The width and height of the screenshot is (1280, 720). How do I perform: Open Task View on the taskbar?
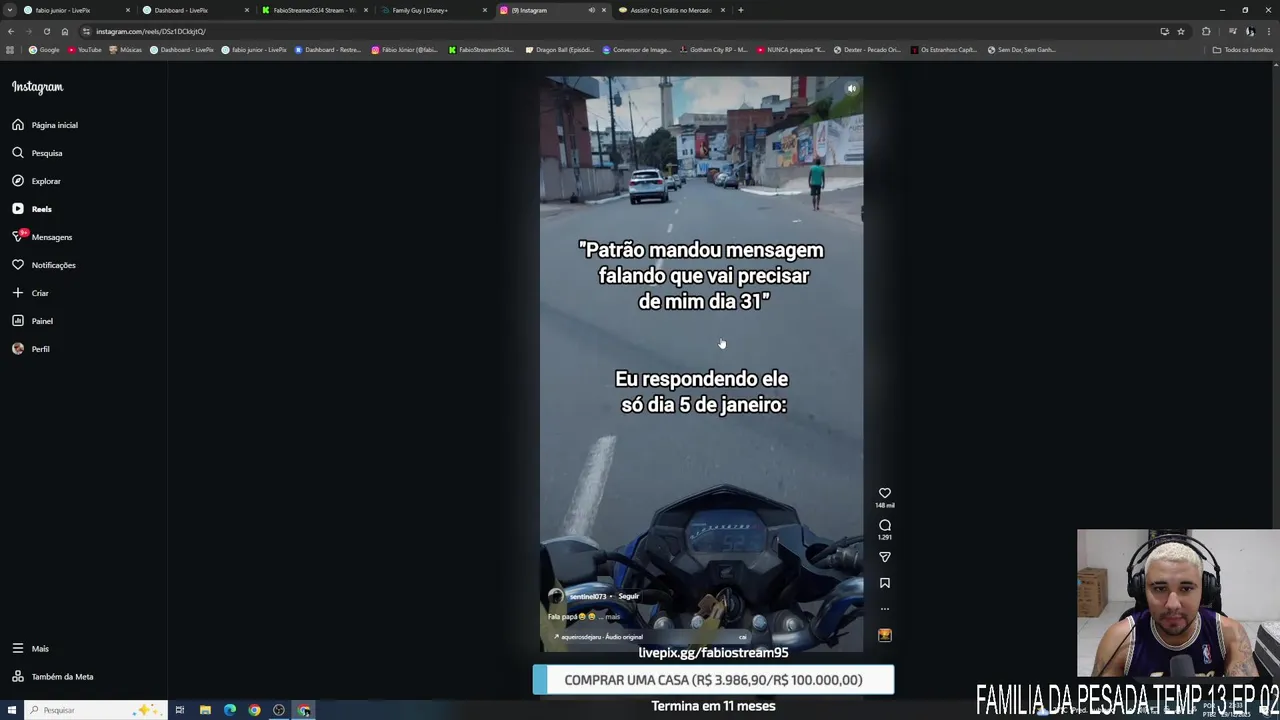click(180, 710)
